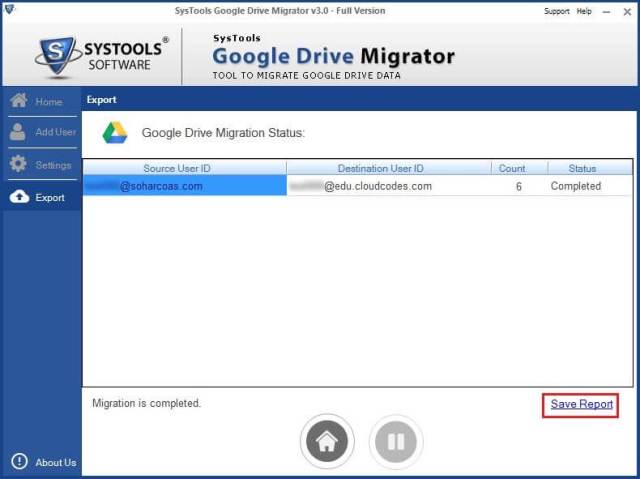This screenshot has width=640, height=479.
Task: Click the Status column header
Action: point(590,168)
